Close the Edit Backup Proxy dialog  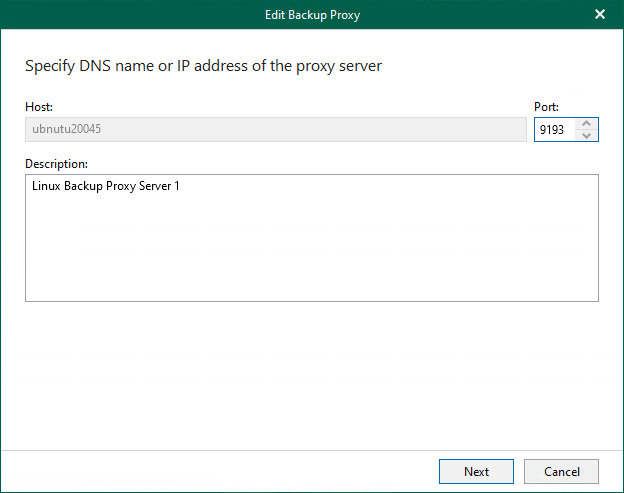click(x=600, y=14)
